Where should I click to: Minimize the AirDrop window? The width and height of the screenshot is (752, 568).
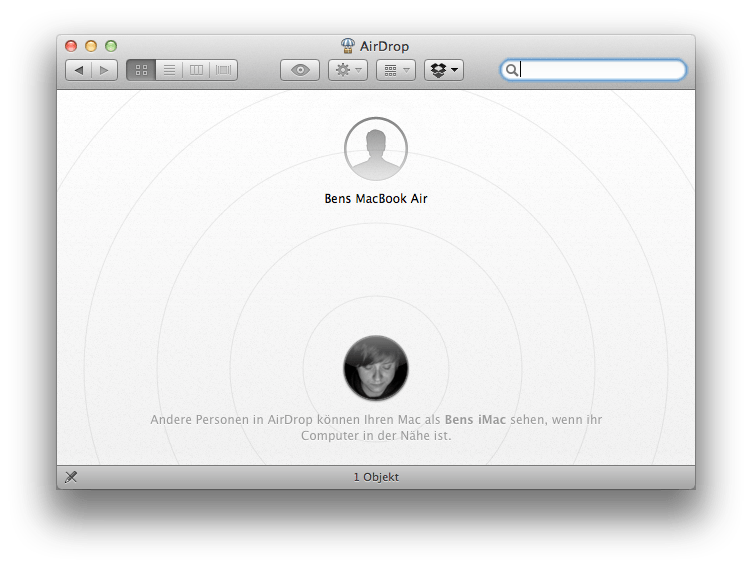point(91,46)
